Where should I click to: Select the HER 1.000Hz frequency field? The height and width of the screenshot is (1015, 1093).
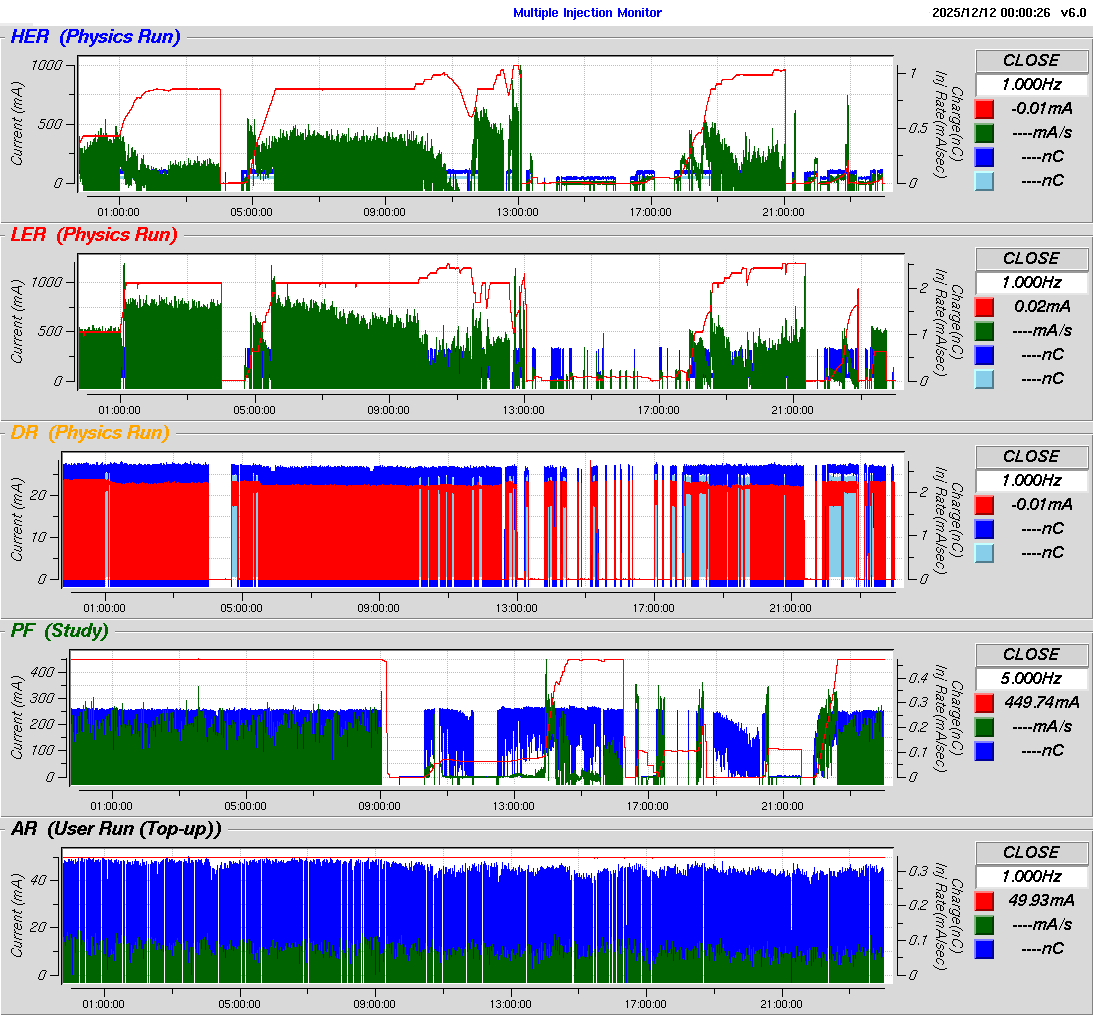pos(1031,84)
